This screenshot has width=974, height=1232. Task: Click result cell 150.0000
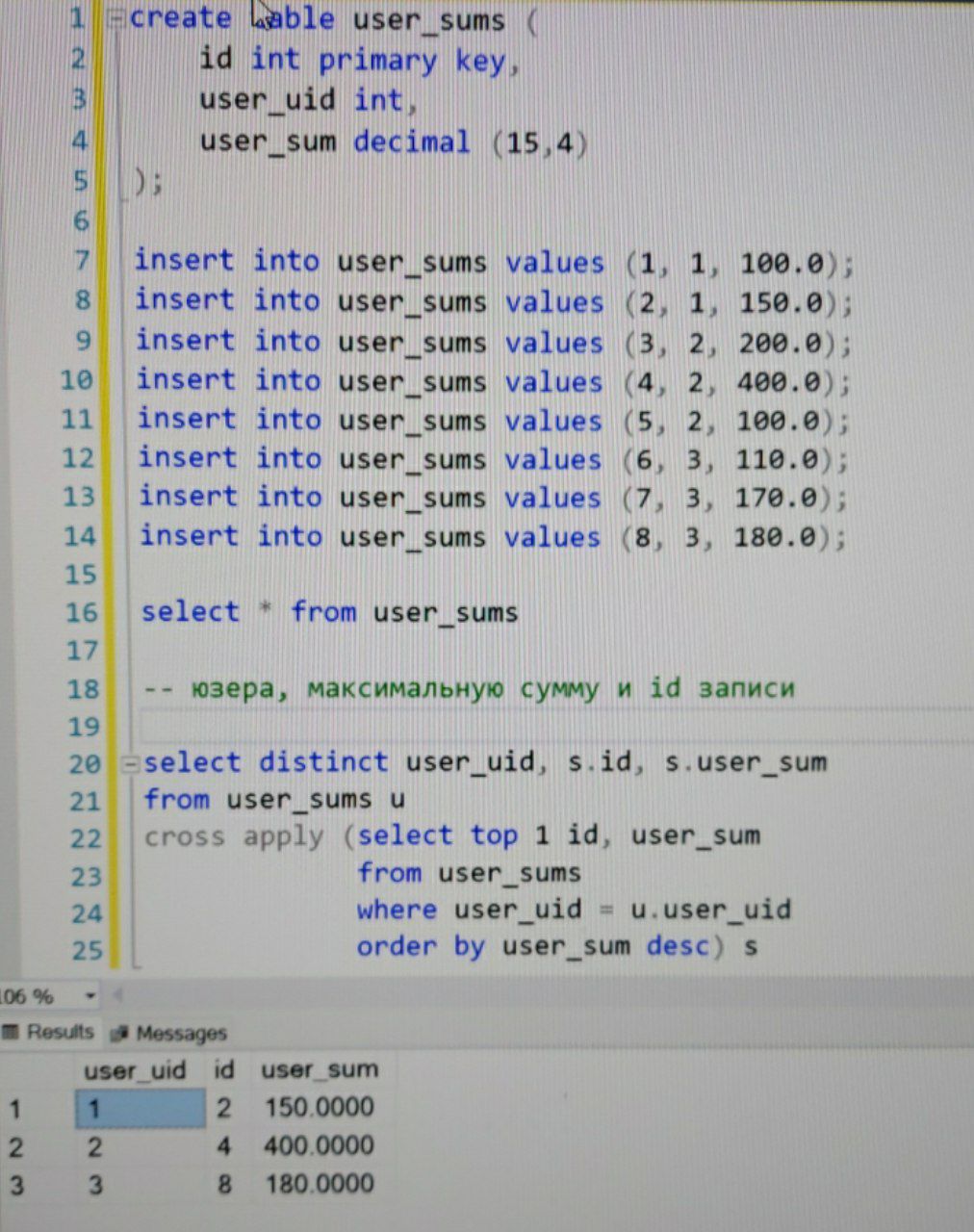(x=320, y=1108)
